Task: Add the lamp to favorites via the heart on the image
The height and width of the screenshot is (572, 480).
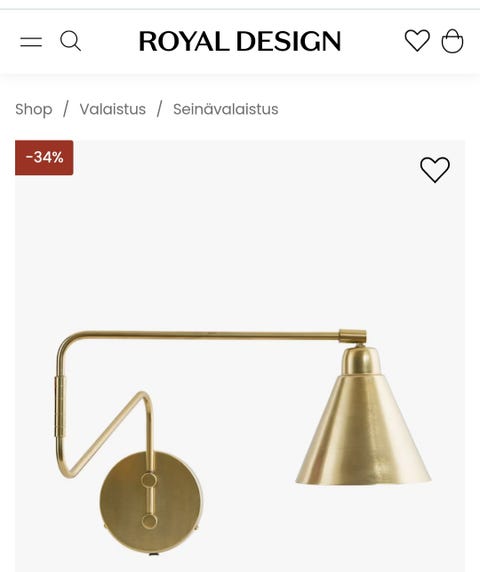Action: (435, 170)
